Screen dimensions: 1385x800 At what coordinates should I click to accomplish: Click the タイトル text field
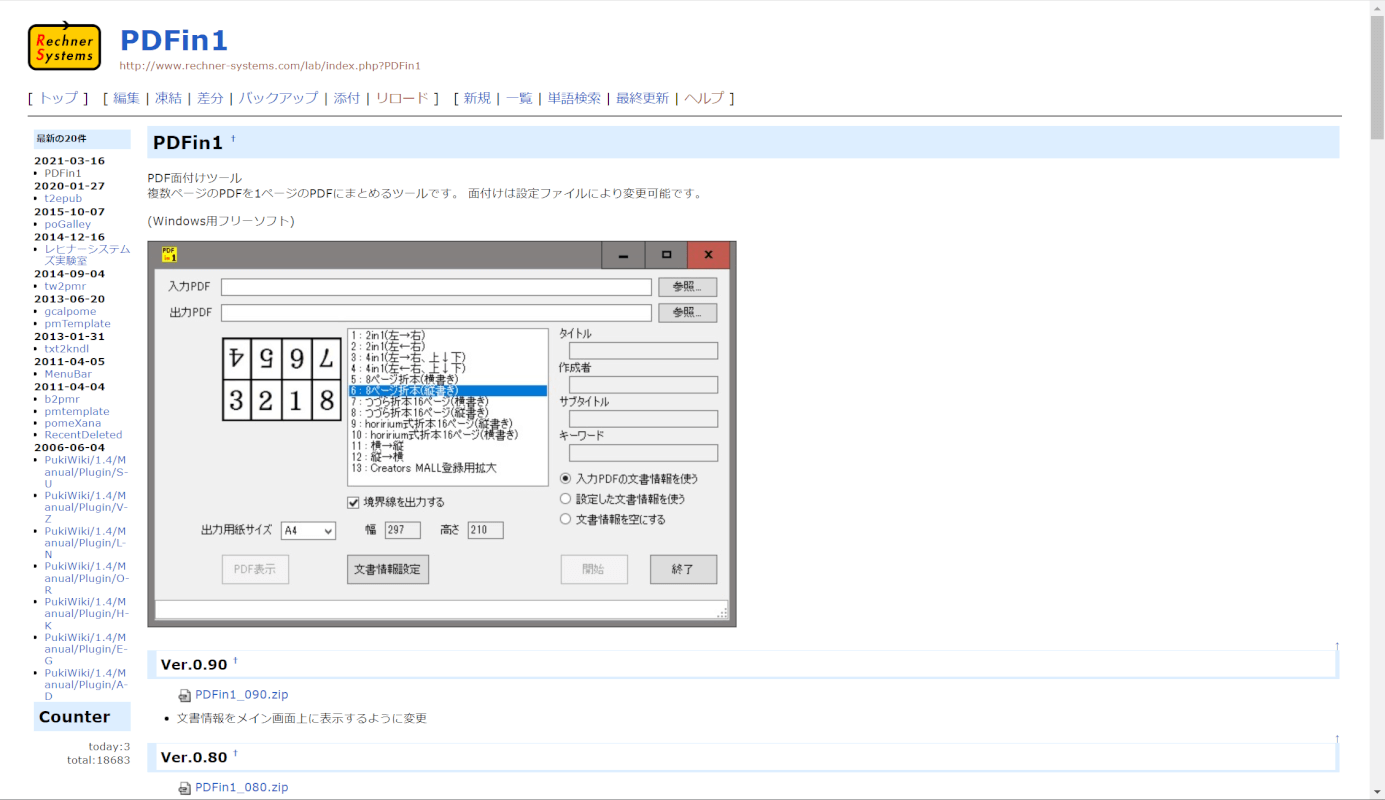643,351
